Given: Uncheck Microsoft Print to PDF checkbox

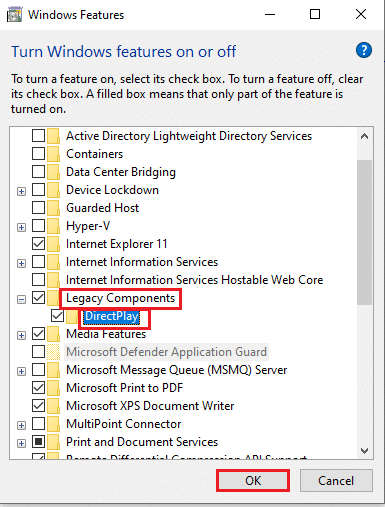Looking at the screenshot, I should (38, 388).
